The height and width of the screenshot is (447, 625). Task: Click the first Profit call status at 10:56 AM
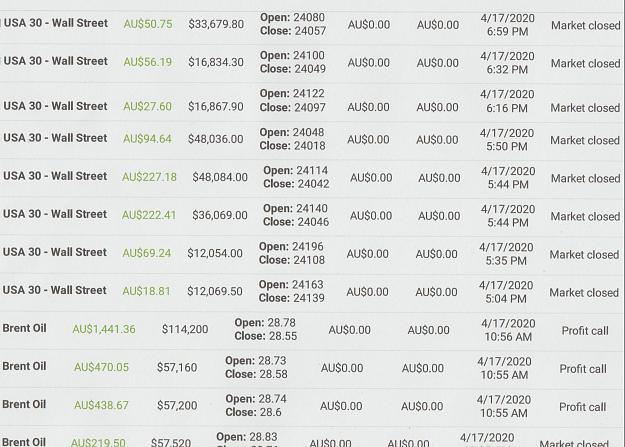coord(585,331)
